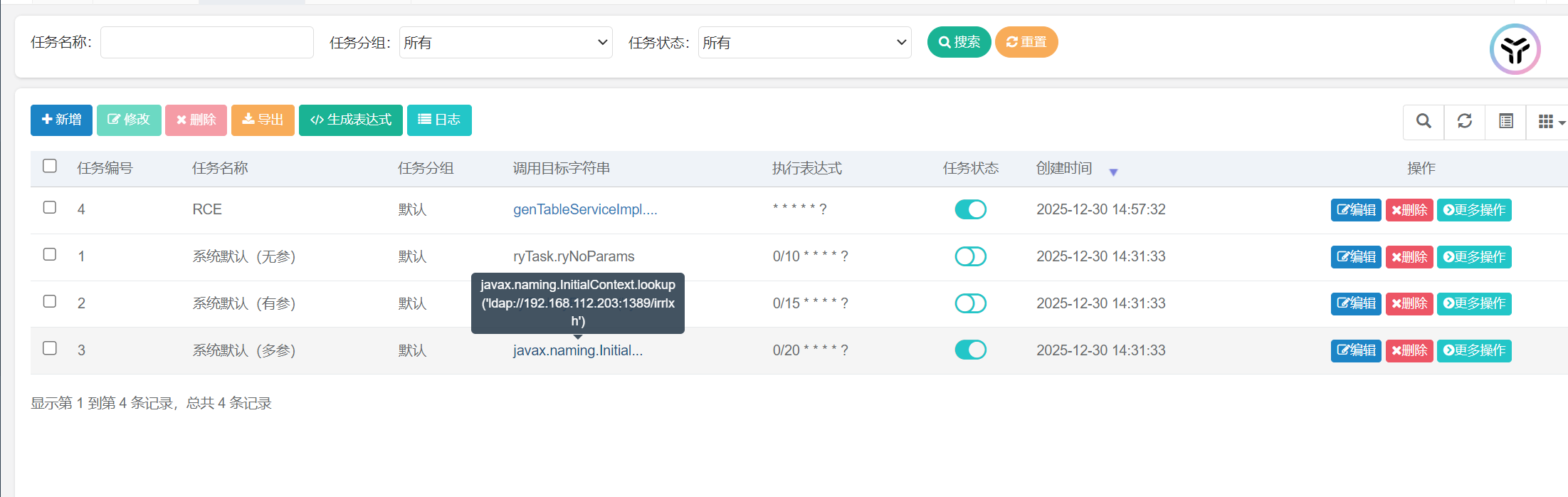Toggle status switch for RCE task
Image resolution: width=1568 pixels, height=497 pixels.
click(970, 209)
